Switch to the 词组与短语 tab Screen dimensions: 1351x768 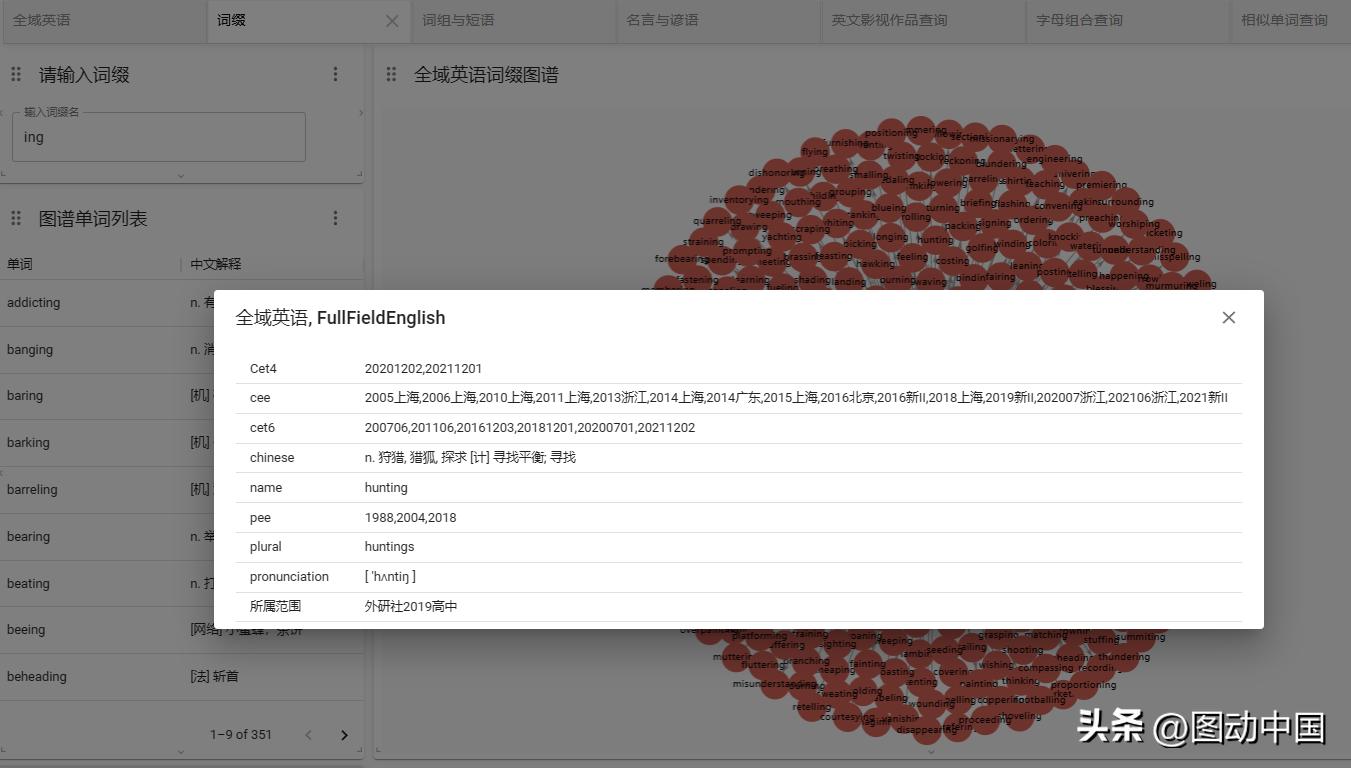click(513, 20)
